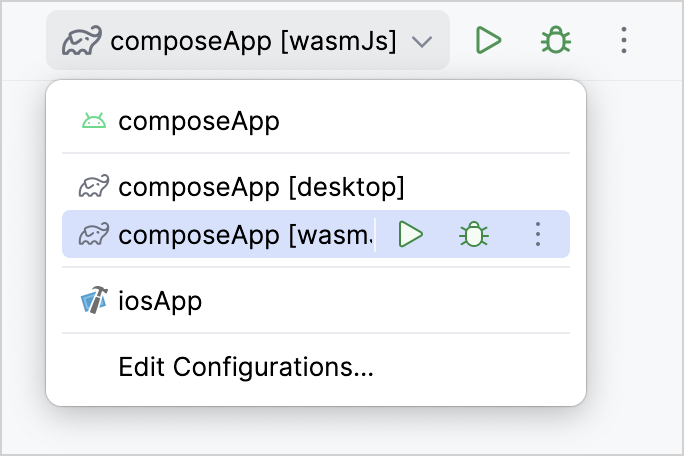Start debugging from the top toolbar bug icon
Screen dimensions: 684x456
(555, 40)
